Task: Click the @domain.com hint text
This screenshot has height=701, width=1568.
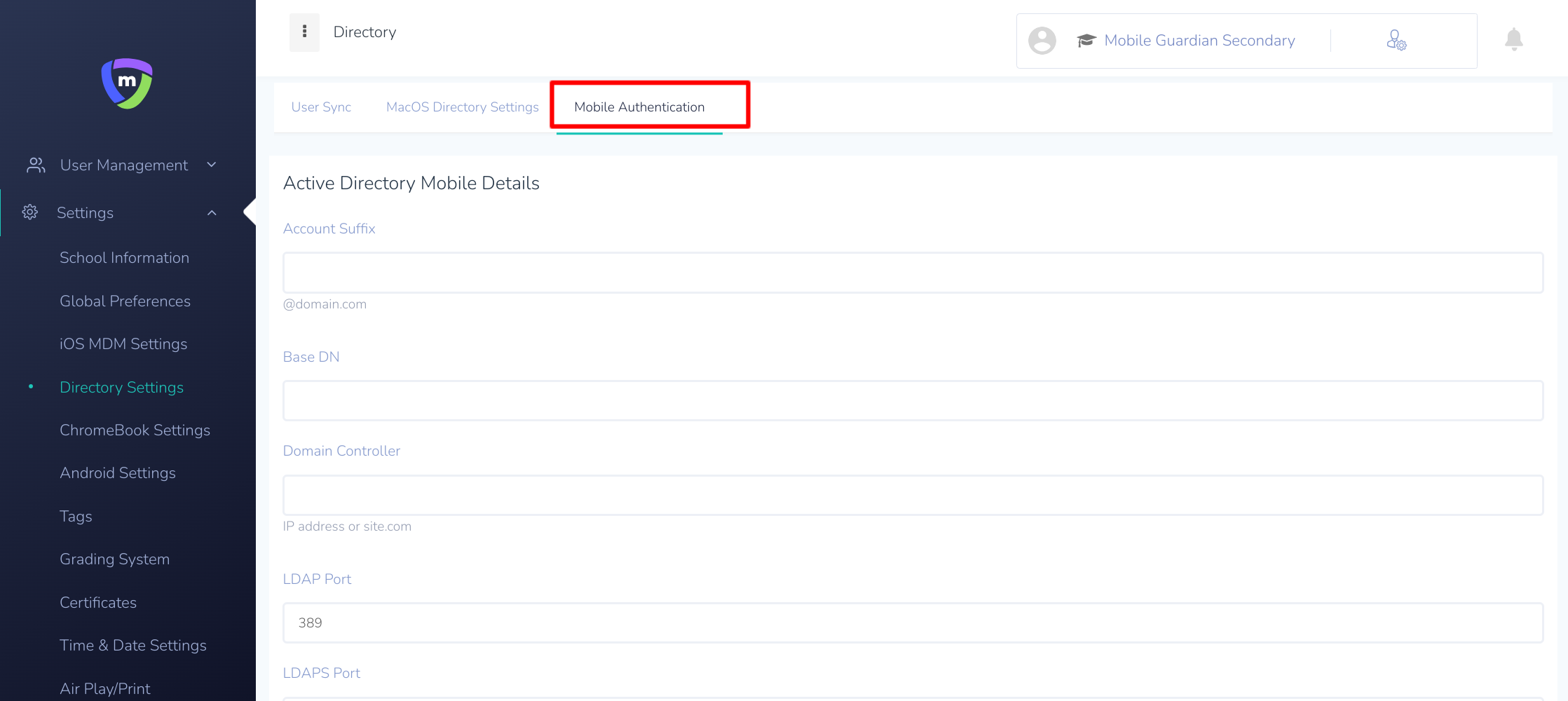Action: [x=325, y=304]
